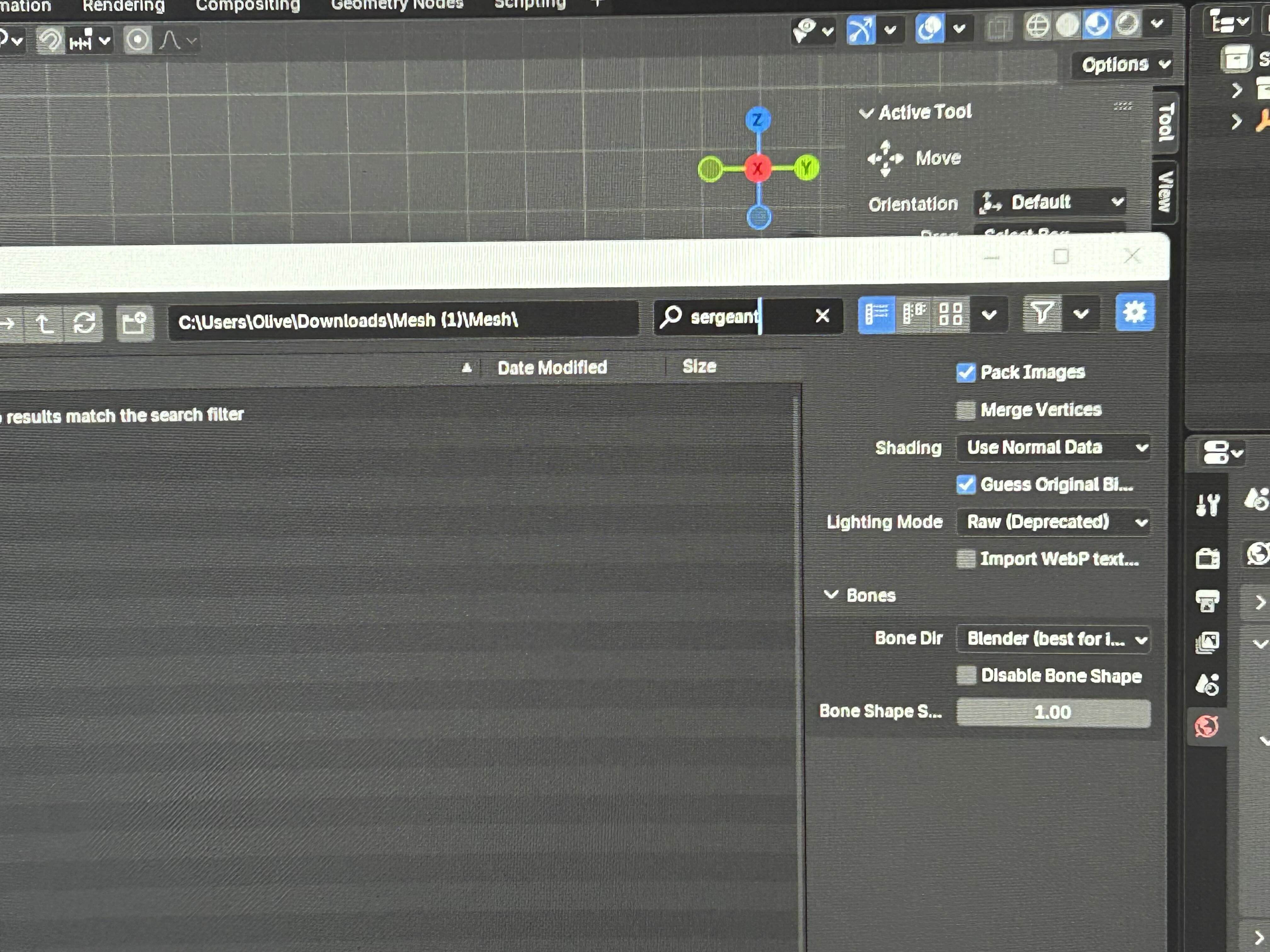
Task: Open the Scripting workspace tab
Action: click(x=530, y=3)
